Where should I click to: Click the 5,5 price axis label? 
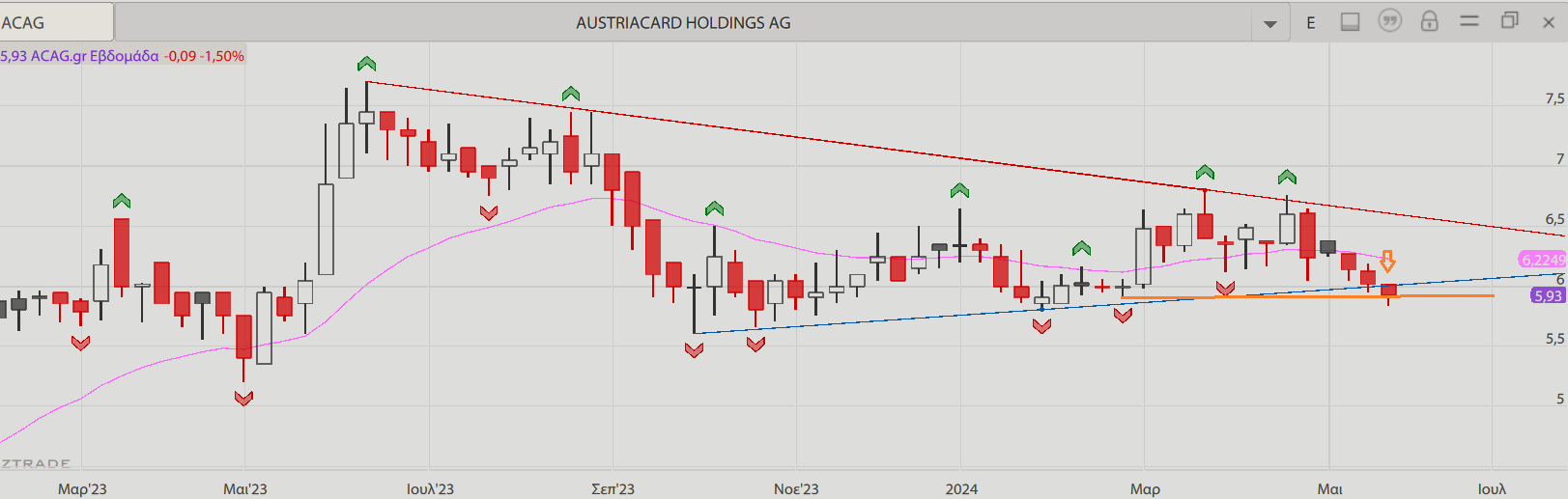(x=1554, y=339)
